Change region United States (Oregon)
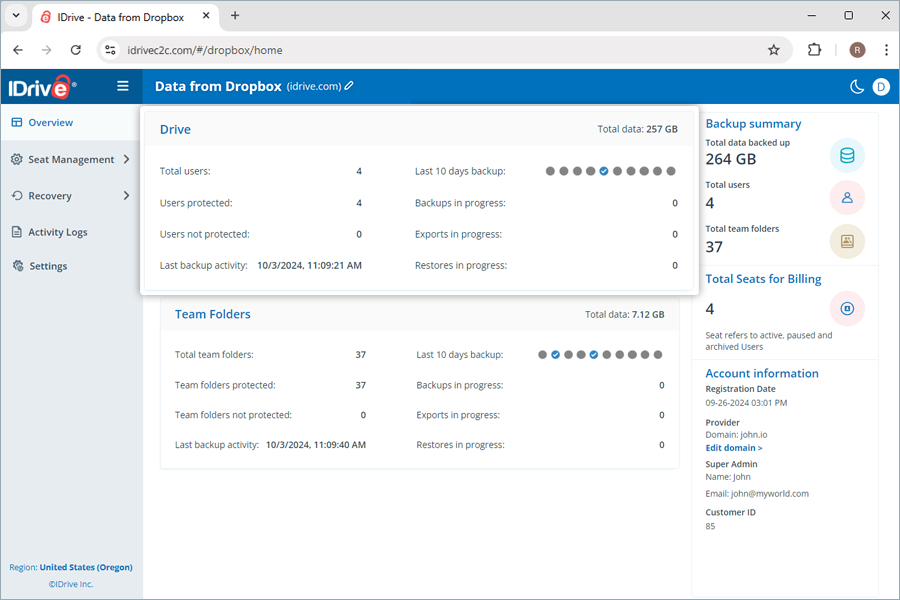900x600 pixels. coord(86,567)
